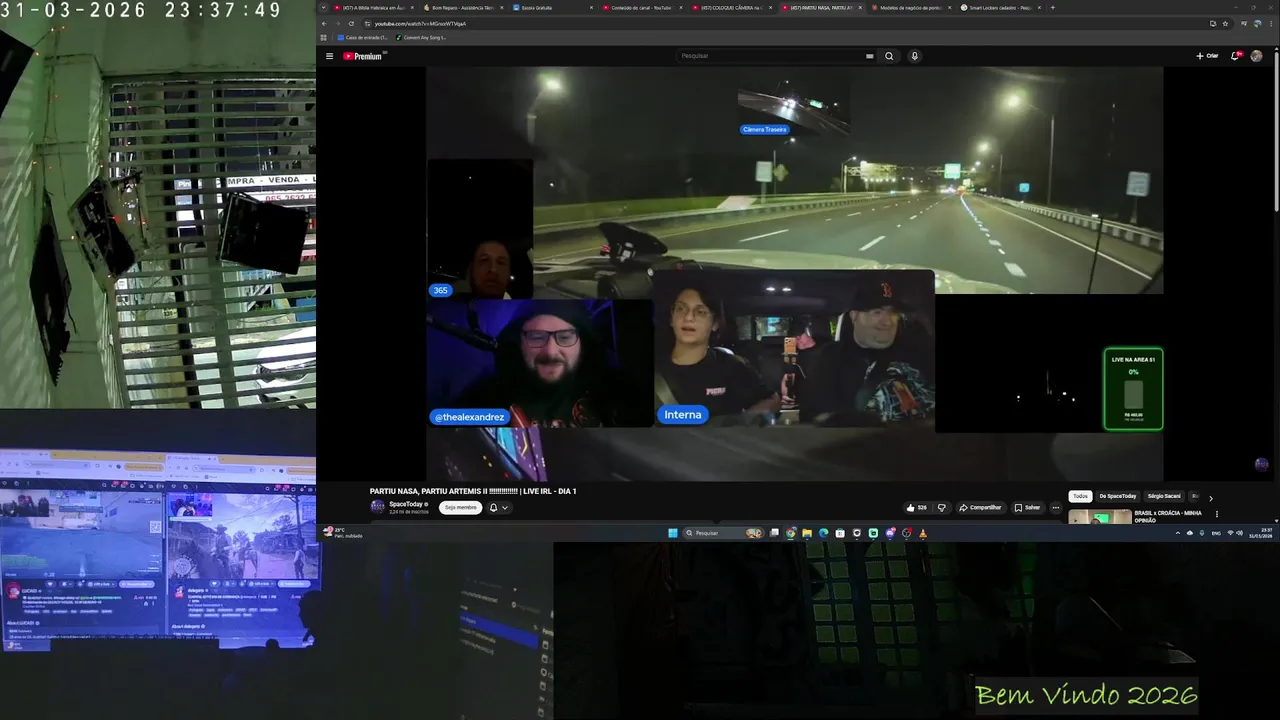1280x720 pixels.
Task: Switch to Escola Gratuita browser tab
Action: (x=554, y=7)
